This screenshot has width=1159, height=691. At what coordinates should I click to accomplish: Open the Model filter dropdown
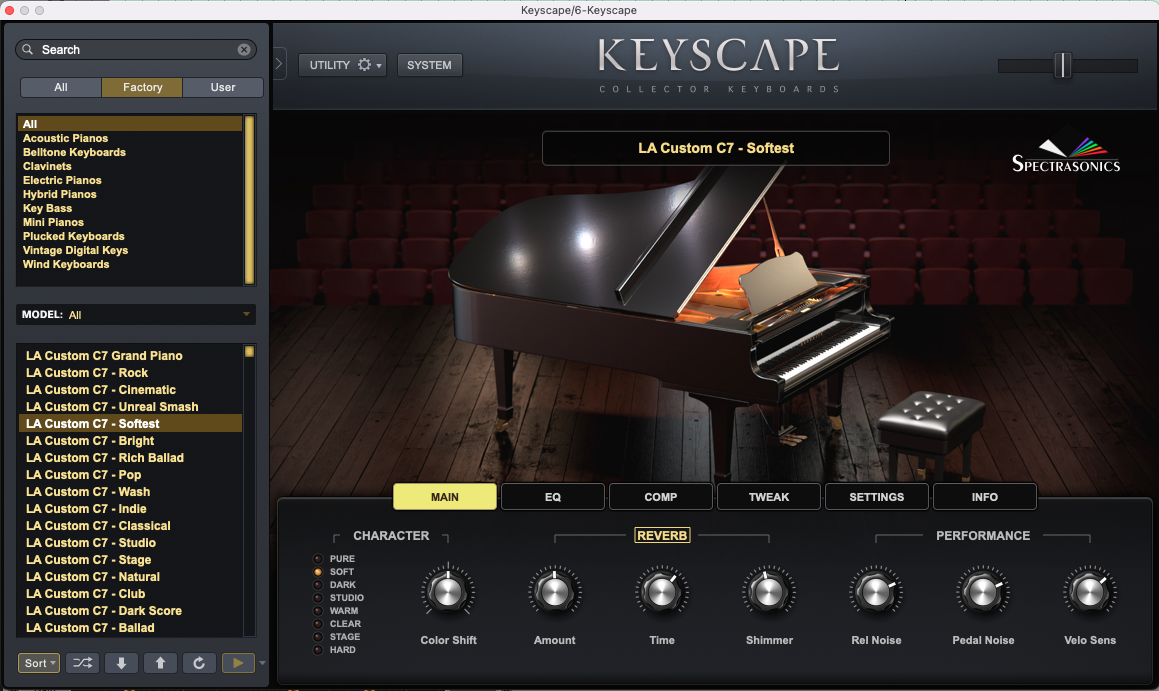[136, 314]
